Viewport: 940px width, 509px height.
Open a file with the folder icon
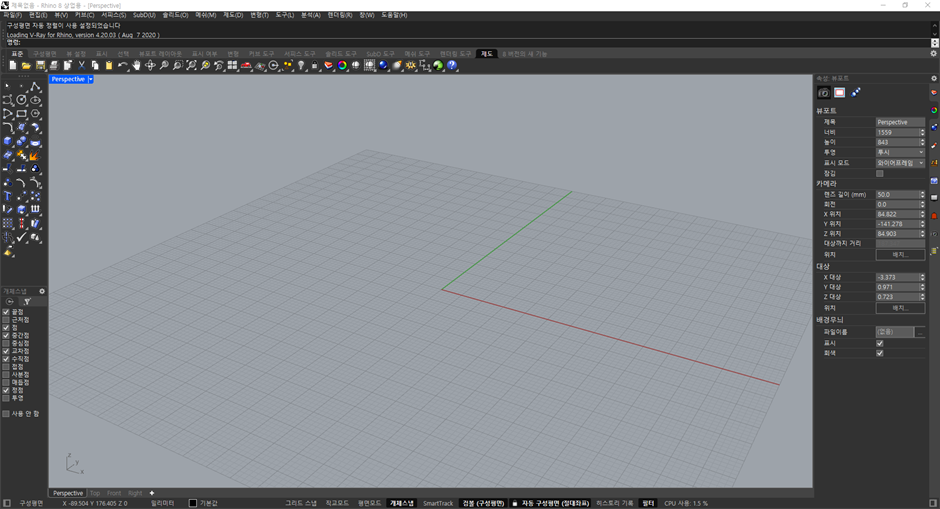(26, 65)
